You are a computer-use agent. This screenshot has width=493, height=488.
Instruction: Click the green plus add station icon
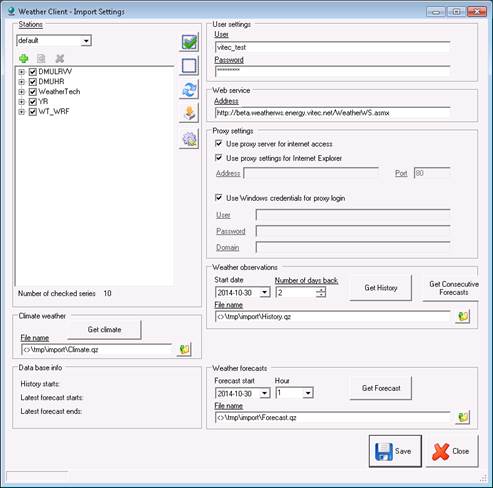click(24, 59)
